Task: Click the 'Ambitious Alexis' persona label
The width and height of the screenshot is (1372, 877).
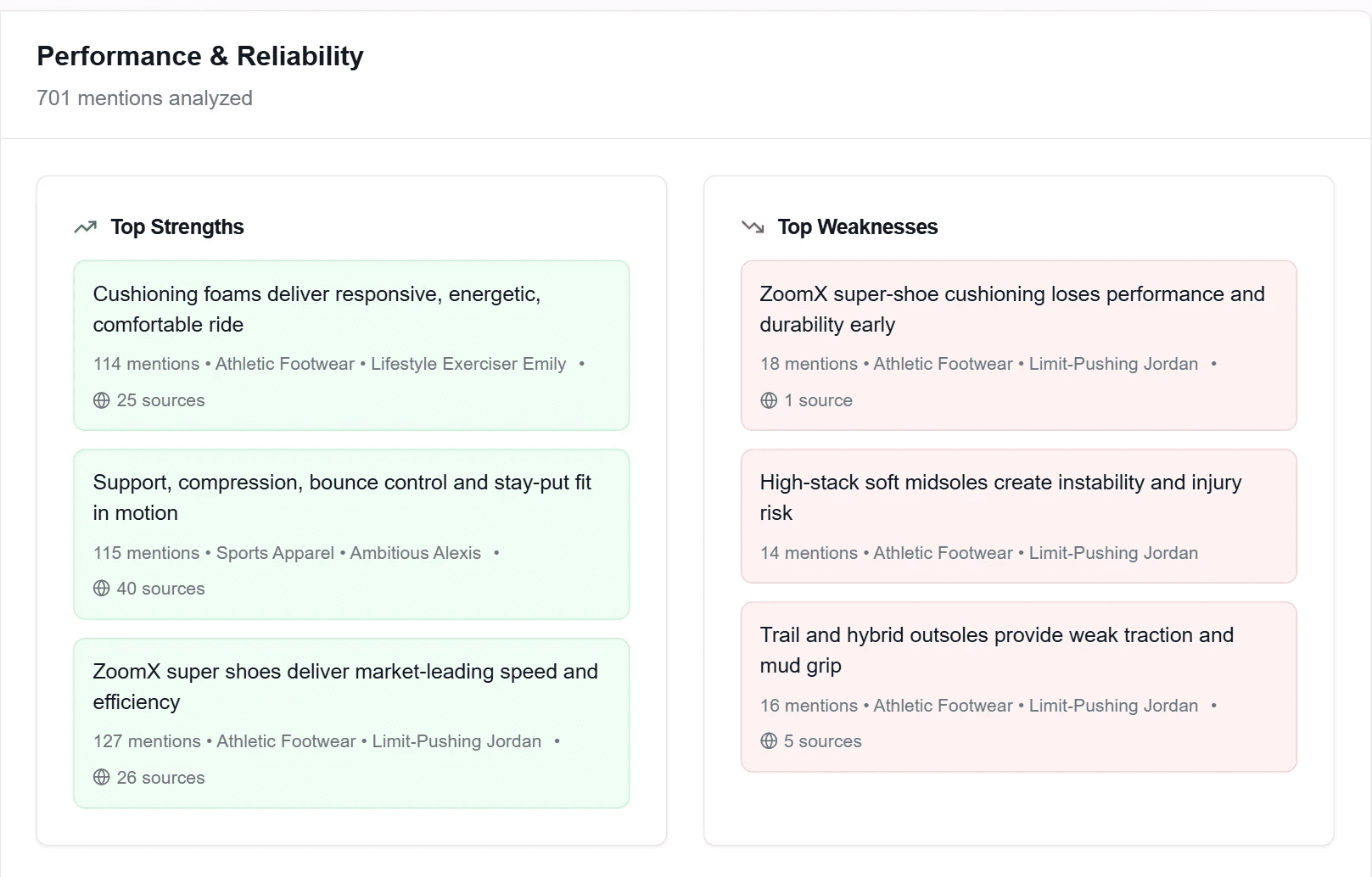Action: click(416, 553)
